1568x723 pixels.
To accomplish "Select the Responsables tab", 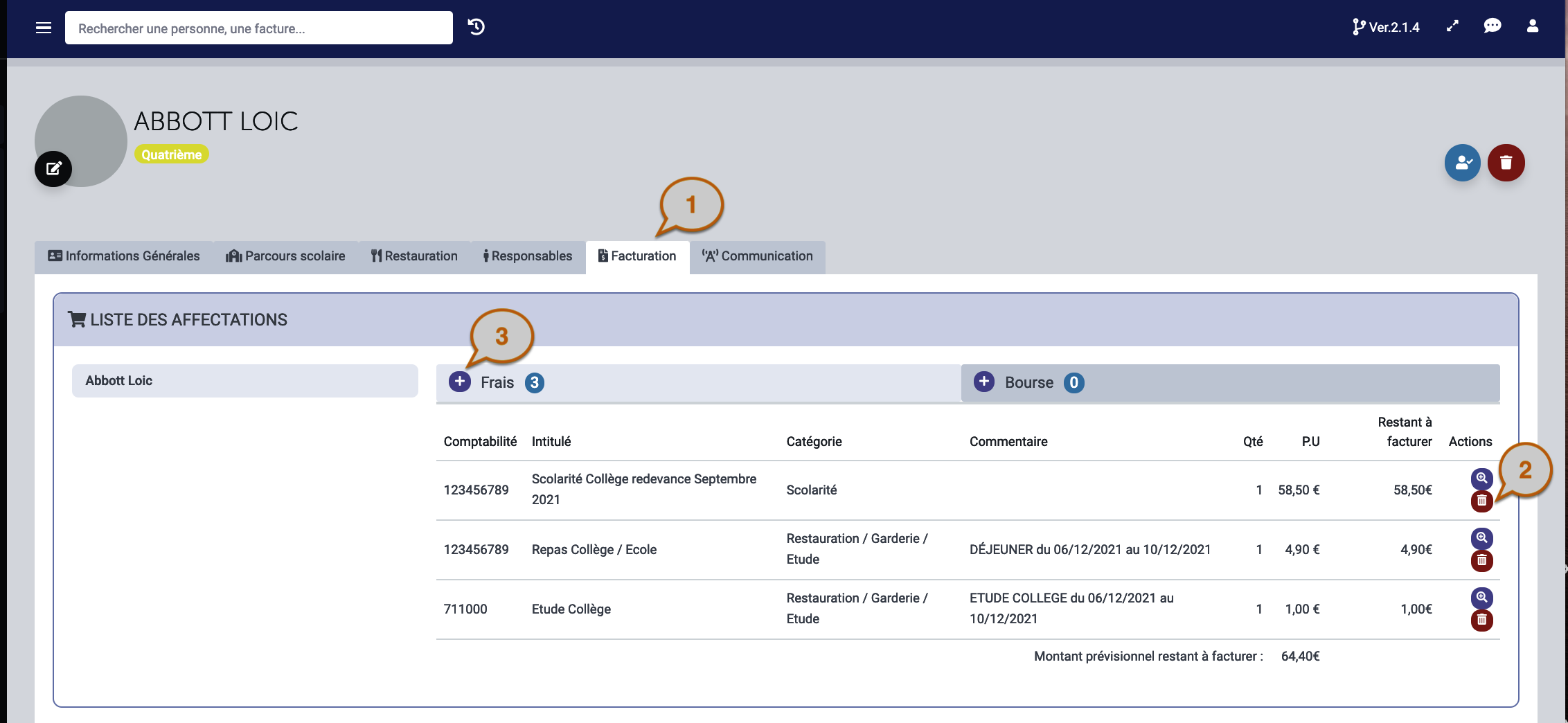I will 528,256.
